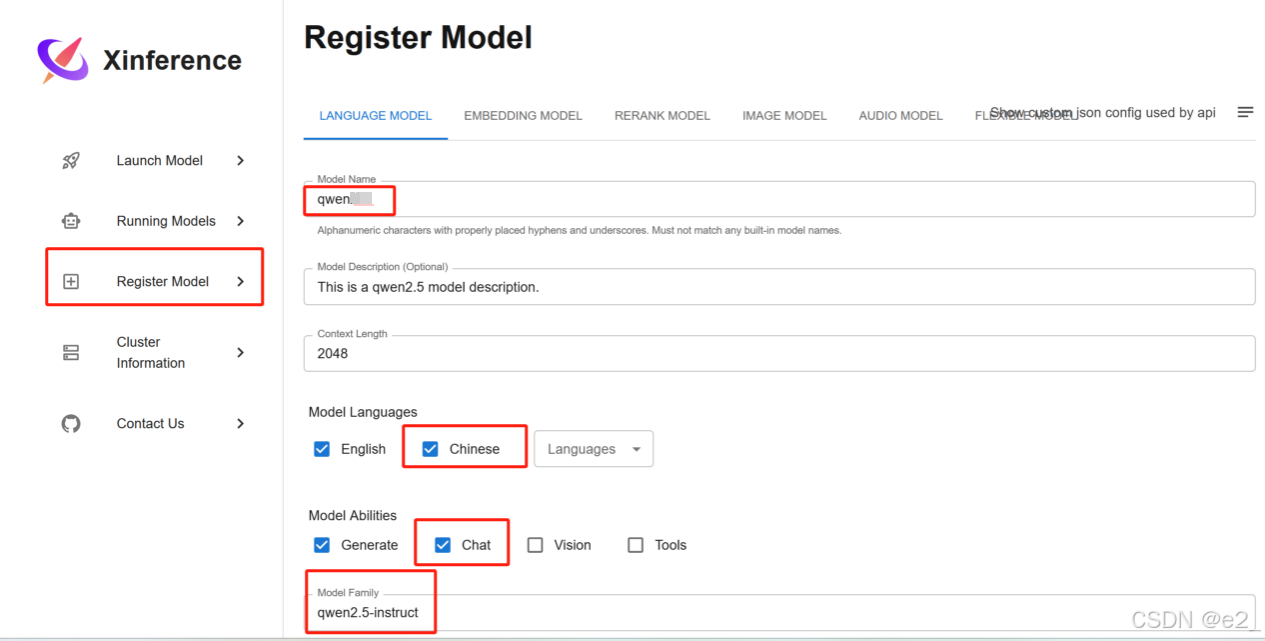Click the Model Name input field

(780, 199)
